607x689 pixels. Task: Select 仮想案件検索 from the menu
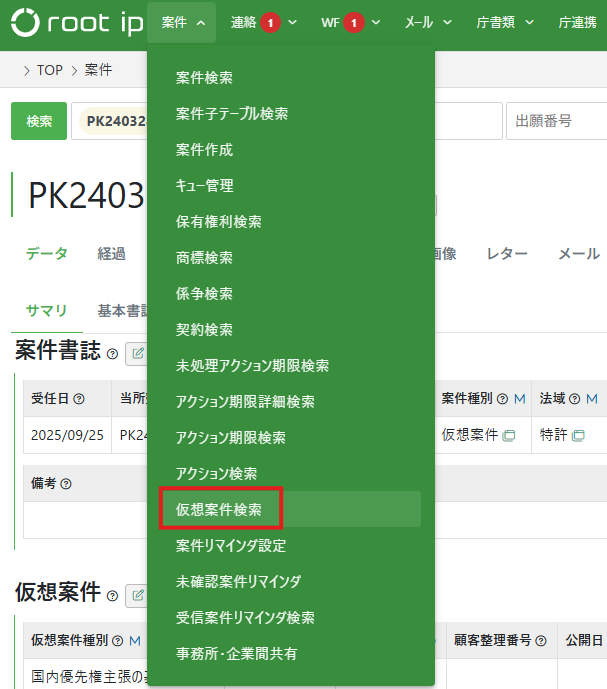(x=219, y=509)
